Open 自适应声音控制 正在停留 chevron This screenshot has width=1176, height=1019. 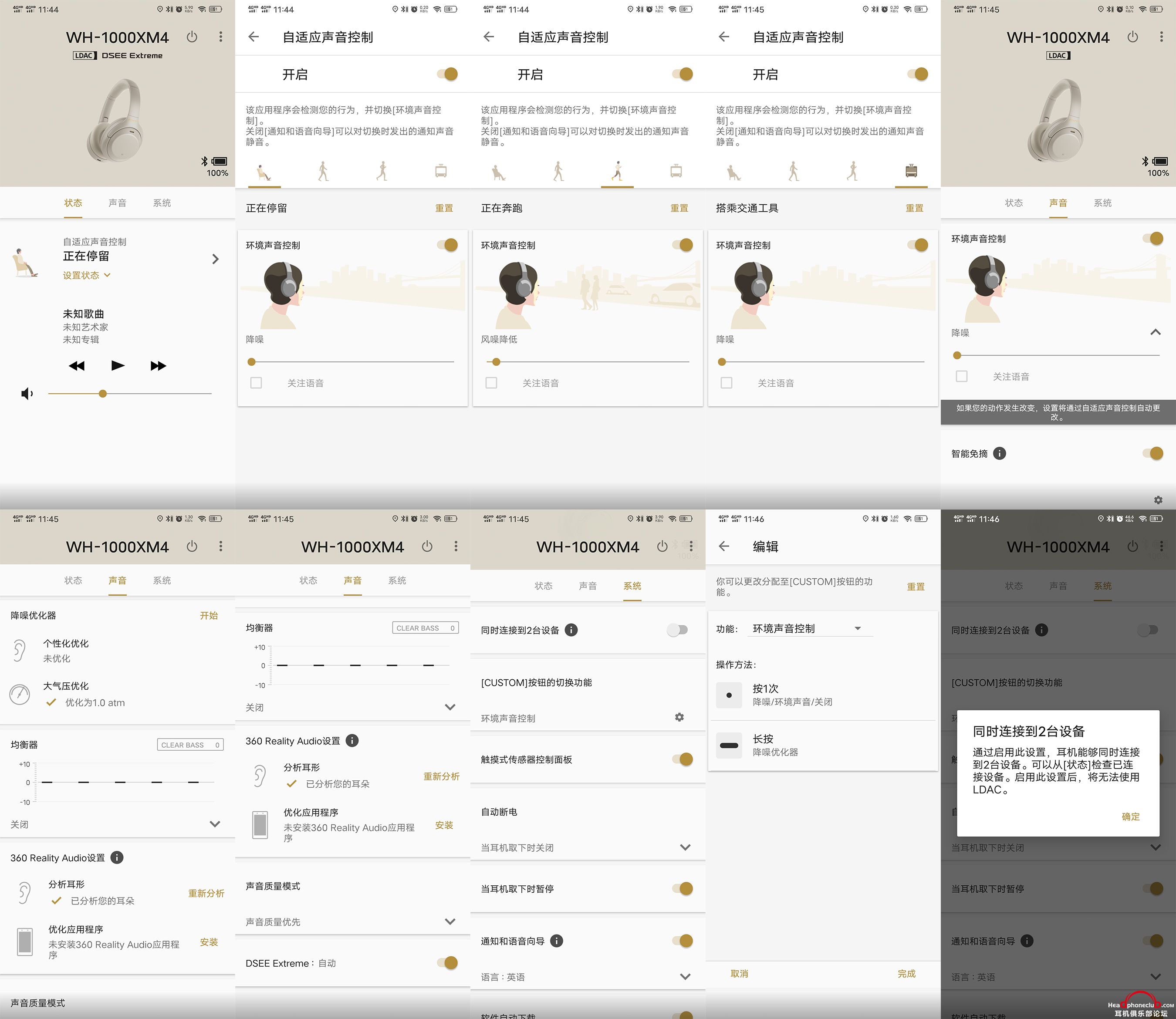click(x=215, y=259)
